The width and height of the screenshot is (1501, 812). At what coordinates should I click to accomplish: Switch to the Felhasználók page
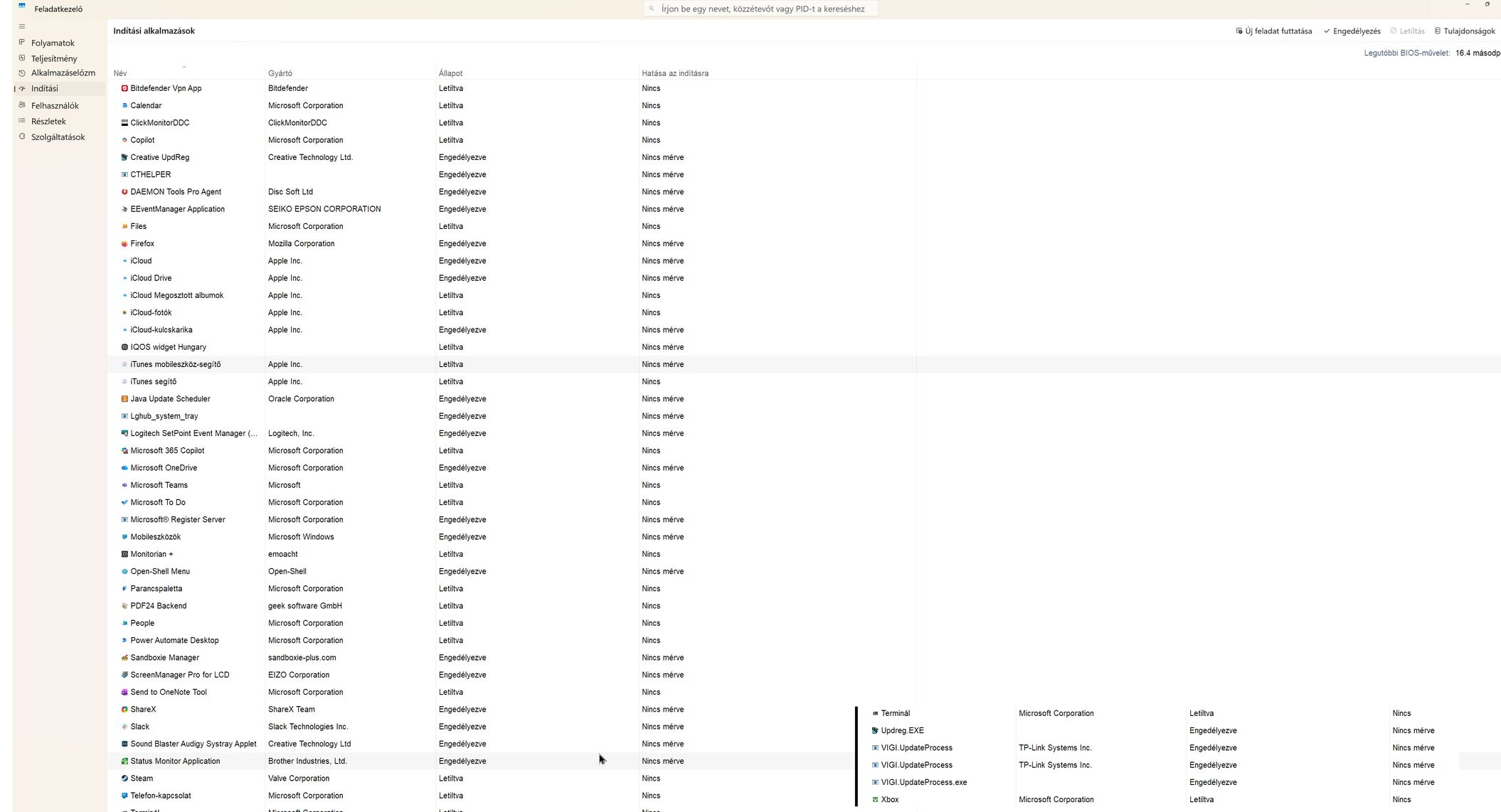click(55, 106)
